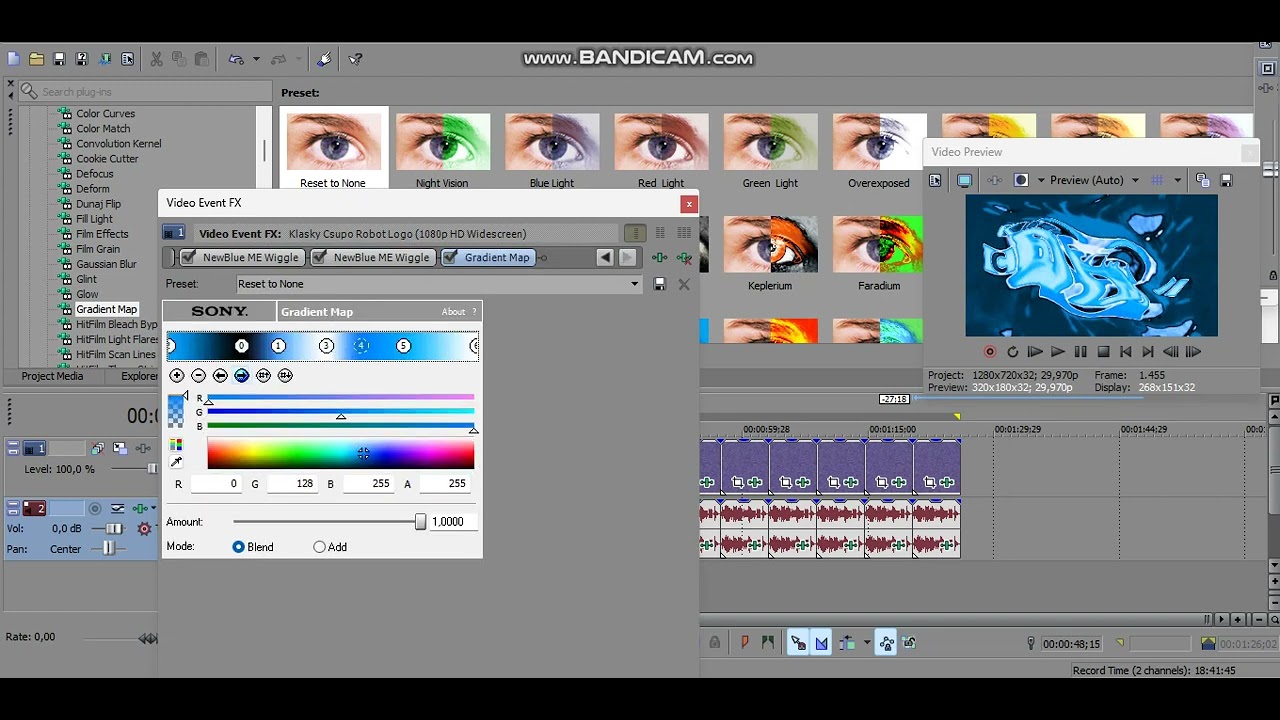Click the About link in Gradient Map
The image size is (1280, 720).
(x=453, y=312)
